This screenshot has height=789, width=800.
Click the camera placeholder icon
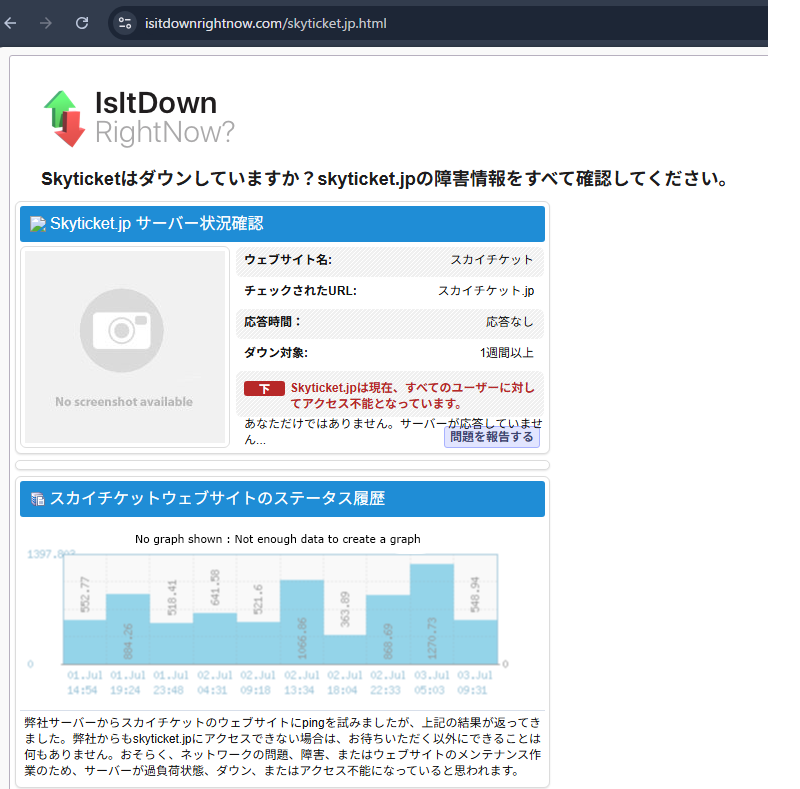click(x=121, y=330)
